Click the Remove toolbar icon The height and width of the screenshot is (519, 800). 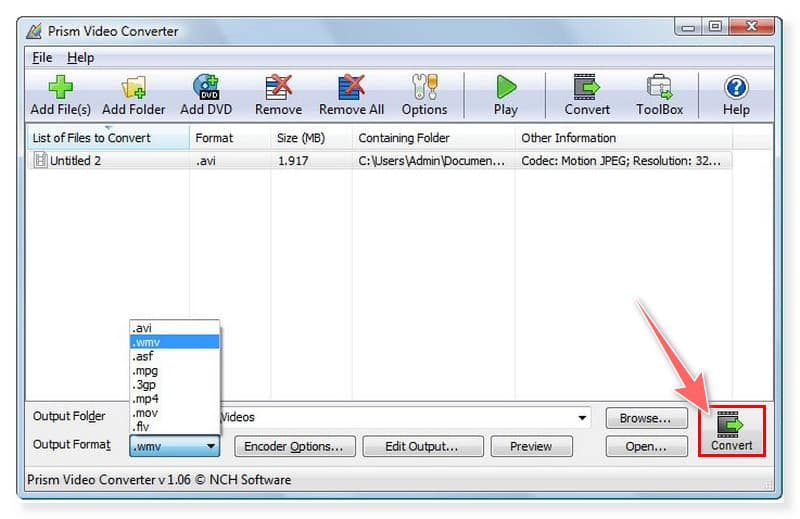(279, 95)
